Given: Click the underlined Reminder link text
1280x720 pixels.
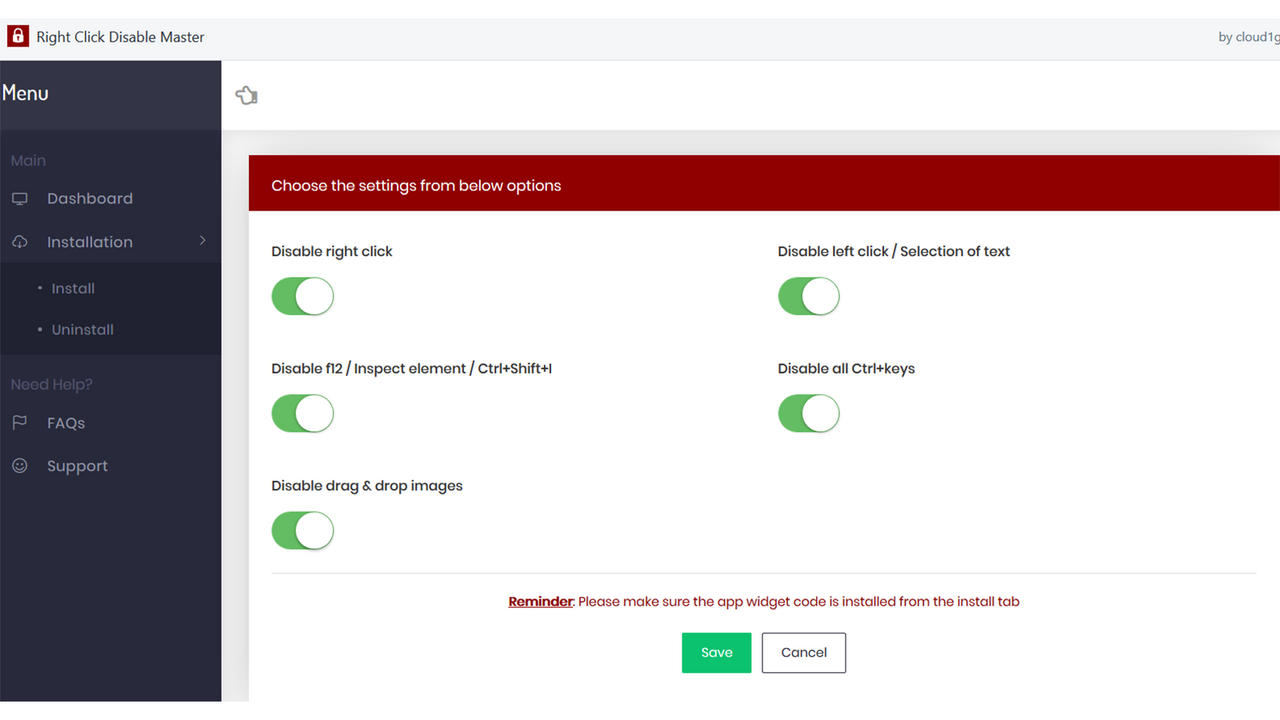Looking at the screenshot, I should tap(541, 602).
